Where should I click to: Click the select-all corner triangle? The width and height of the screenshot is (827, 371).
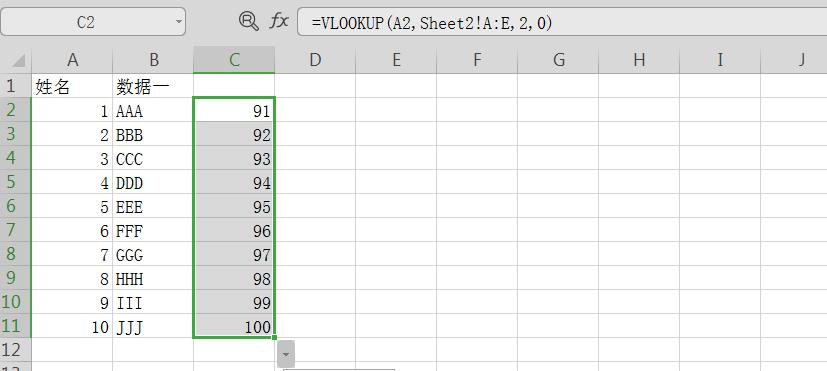click(x=16, y=60)
